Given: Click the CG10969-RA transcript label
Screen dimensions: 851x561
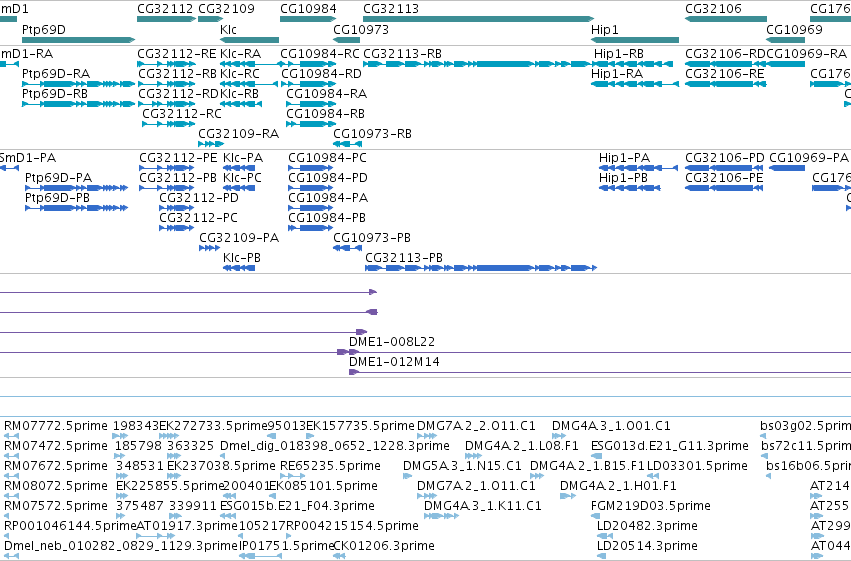Looking at the screenshot, I should click(806, 54).
